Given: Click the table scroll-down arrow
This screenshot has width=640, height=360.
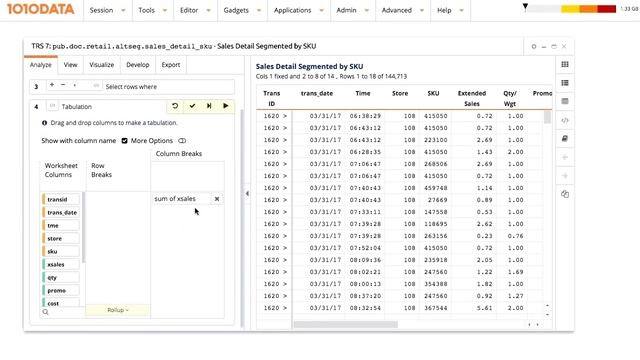Looking at the screenshot, I should (x=547, y=315).
